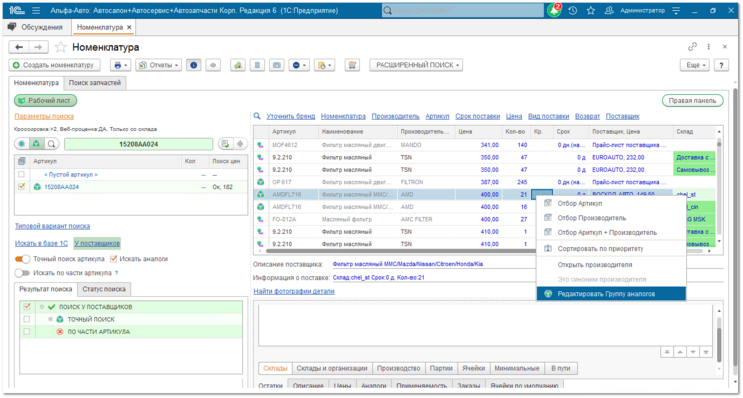Screen dimensions: 743x398
Task: Toggle Искать аналоги checkbox
Action: pyautogui.click(x=113, y=259)
